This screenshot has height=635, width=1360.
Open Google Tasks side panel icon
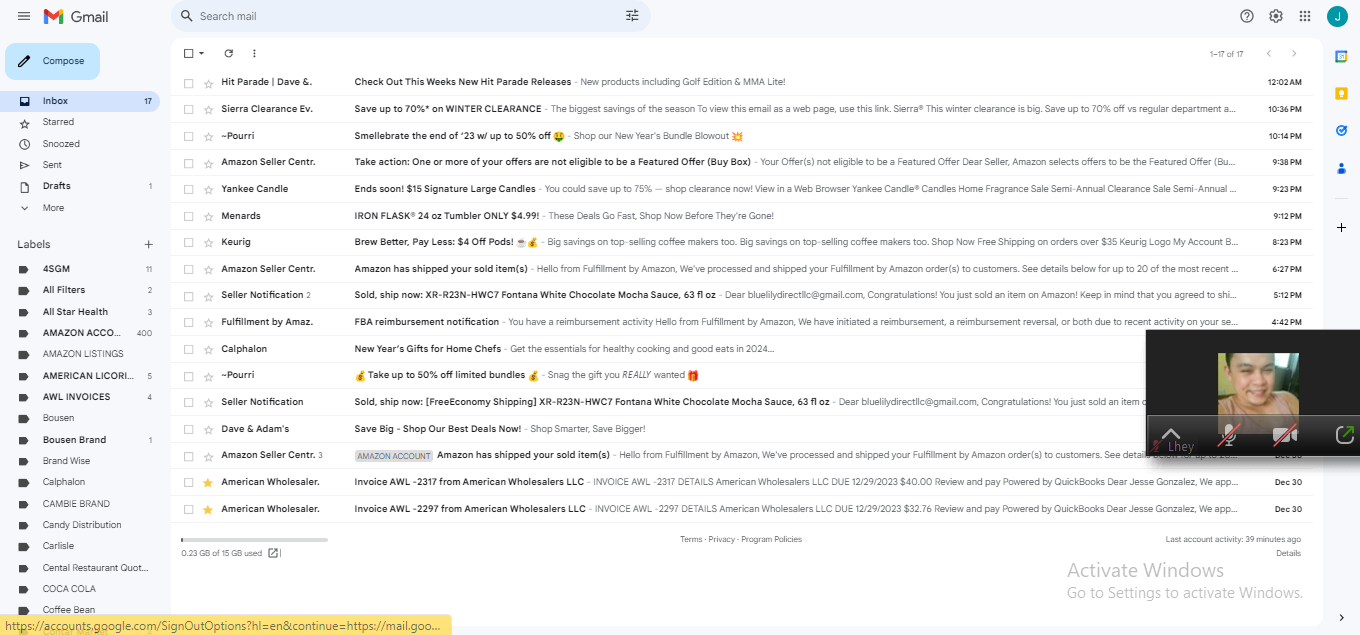(x=1342, y=130)
